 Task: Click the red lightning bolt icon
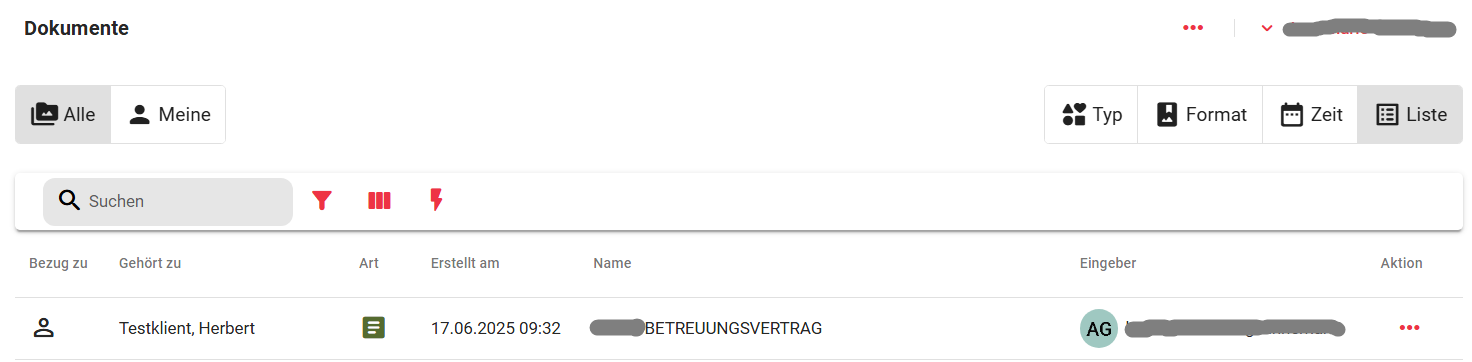(x=436, y=200)
